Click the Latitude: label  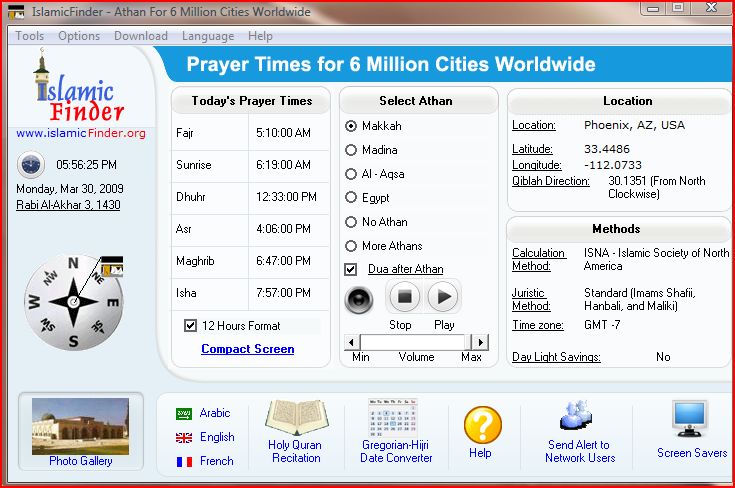pyautogui.click(x=532, y=149)
